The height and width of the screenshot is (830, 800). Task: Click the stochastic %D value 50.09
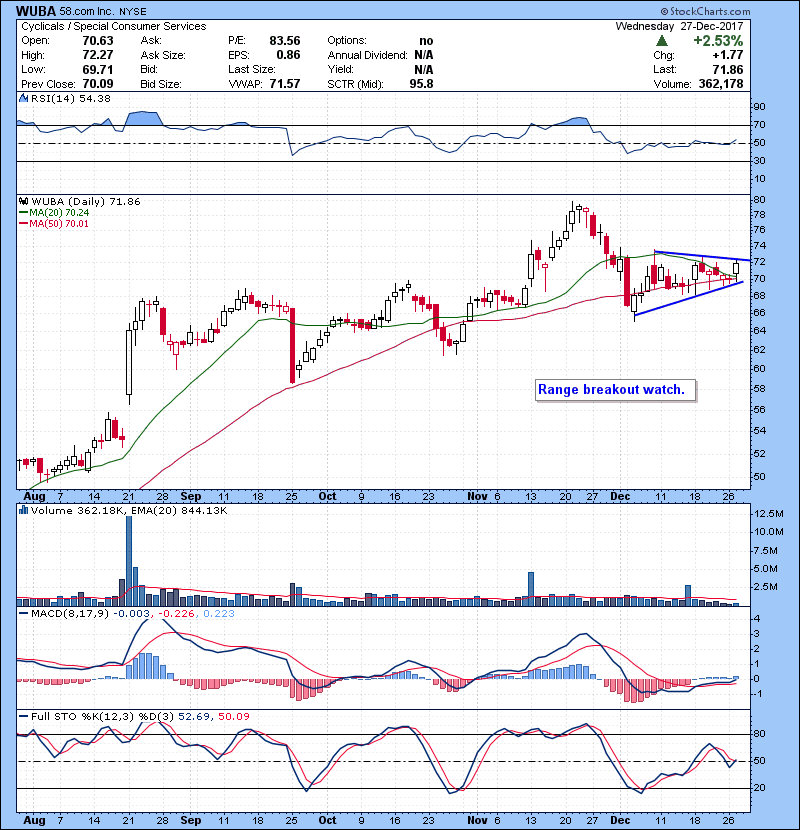tap(233, 717)
